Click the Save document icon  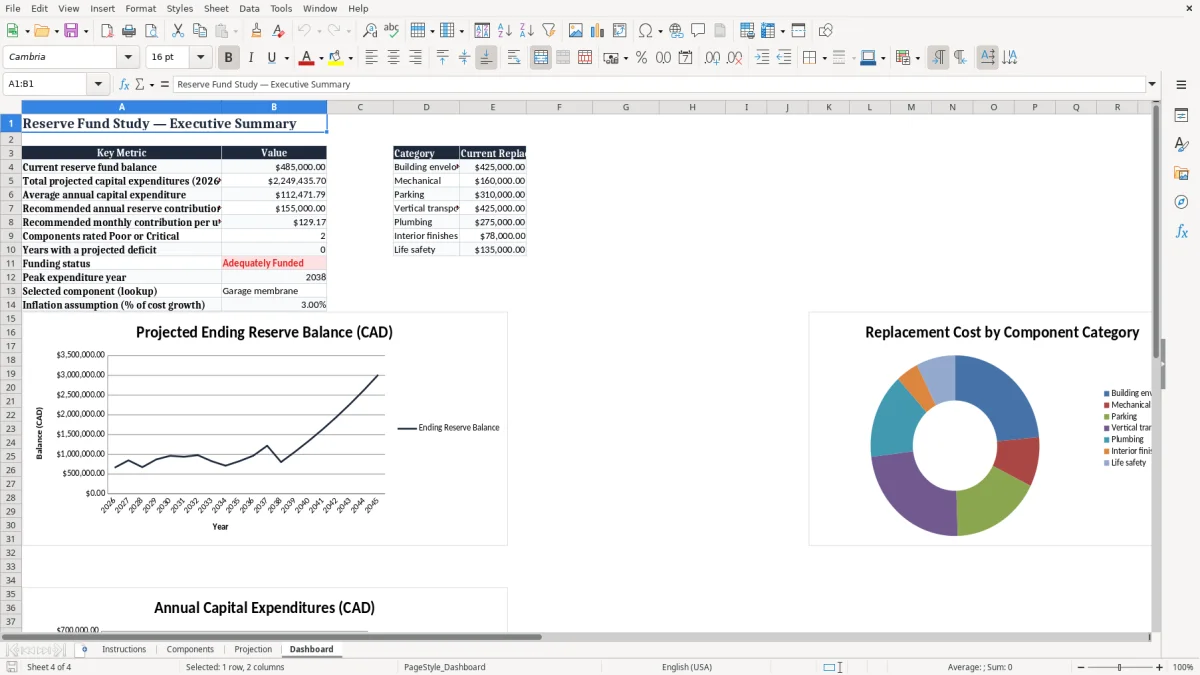pos(71,31)
